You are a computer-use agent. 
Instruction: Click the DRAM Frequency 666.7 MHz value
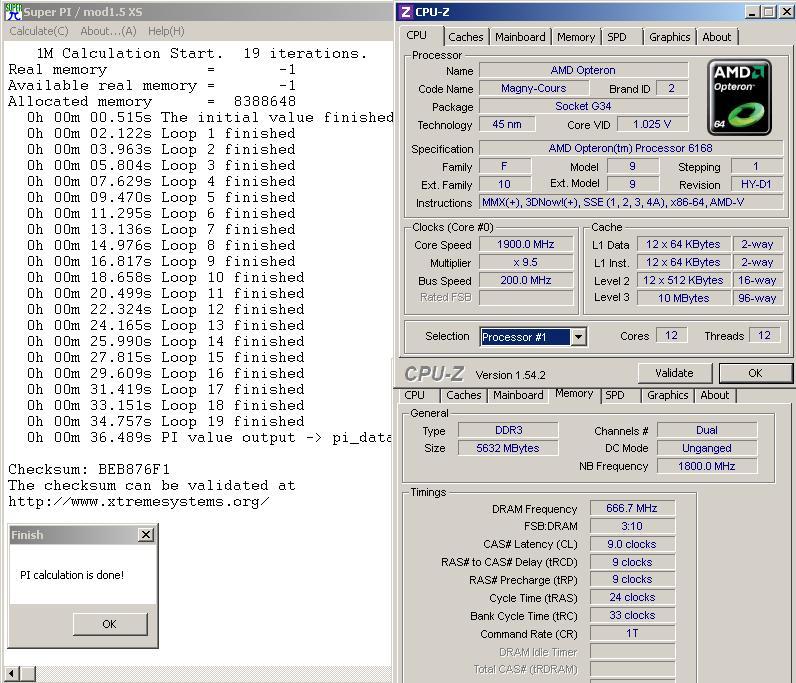click(632, 508)
